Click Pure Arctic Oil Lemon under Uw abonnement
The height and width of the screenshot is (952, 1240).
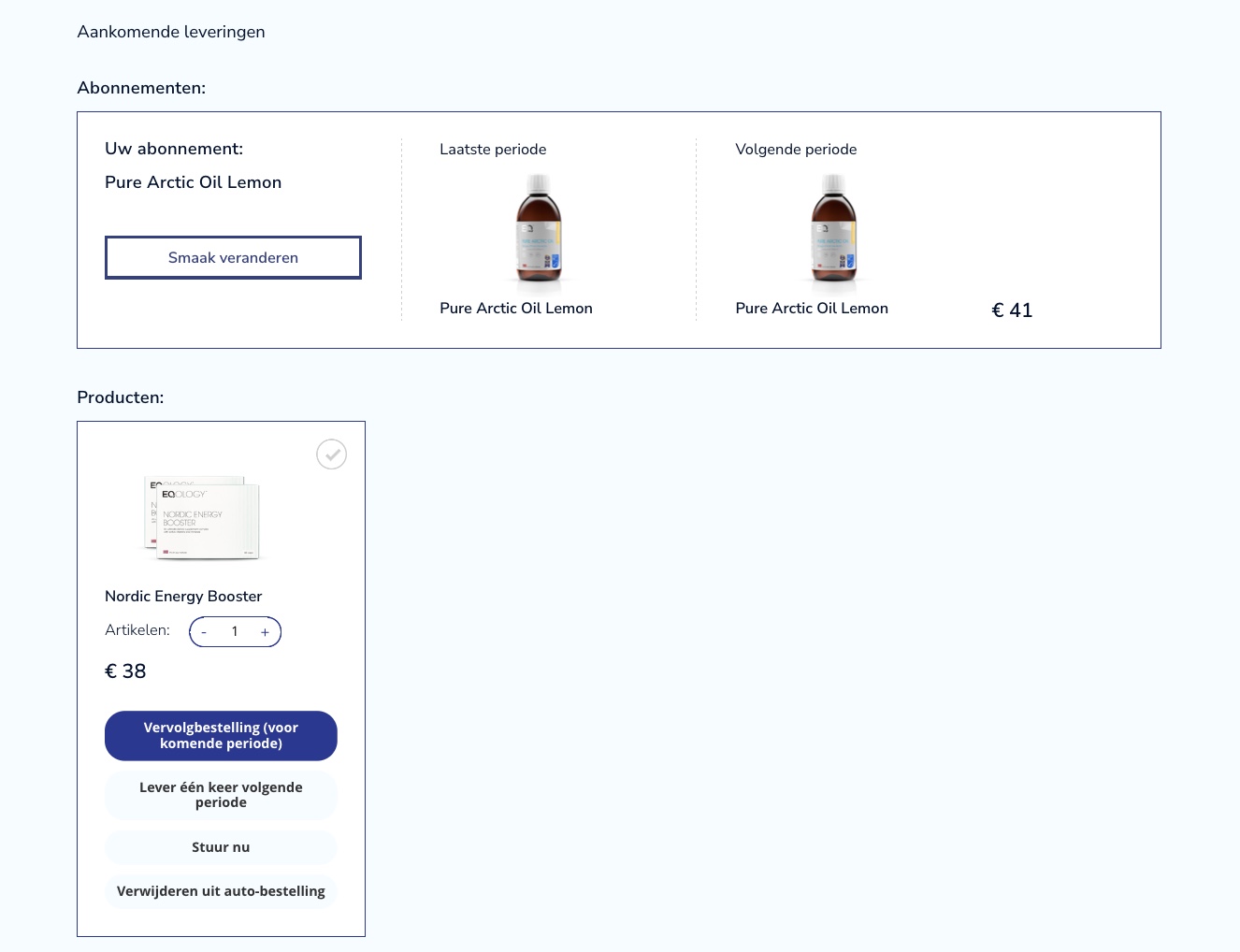[194, 182]
